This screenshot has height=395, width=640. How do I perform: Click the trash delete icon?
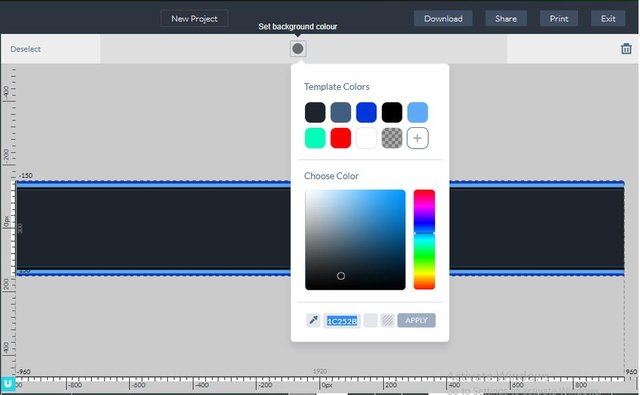(x=626, y=49)
